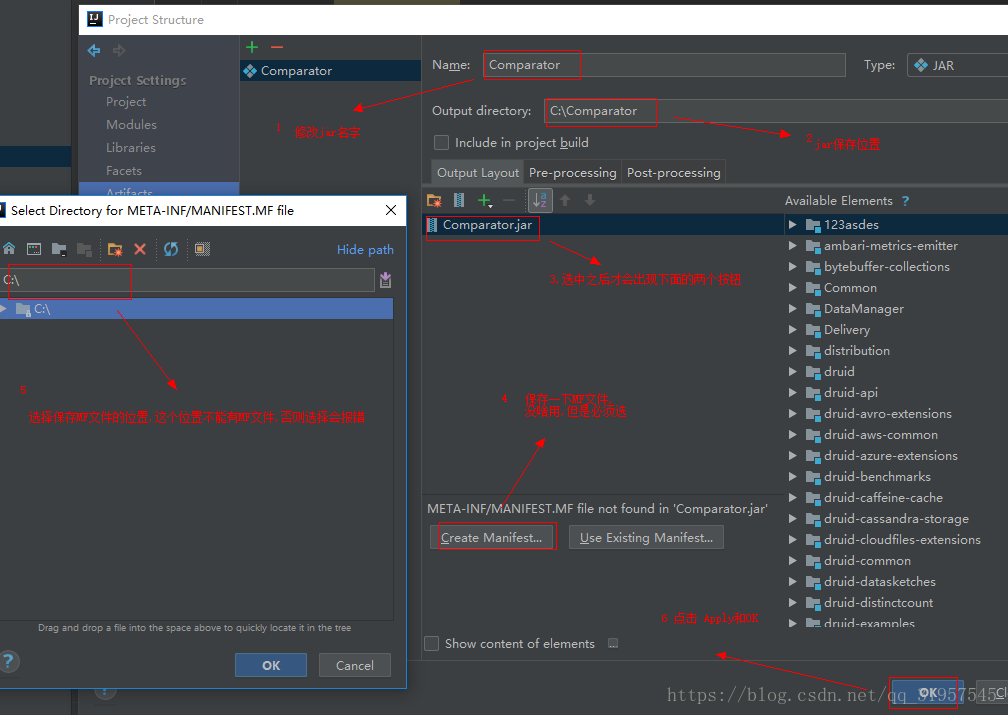Expand the C:\ tree node
1008x715 pixels.
(4, 309)
